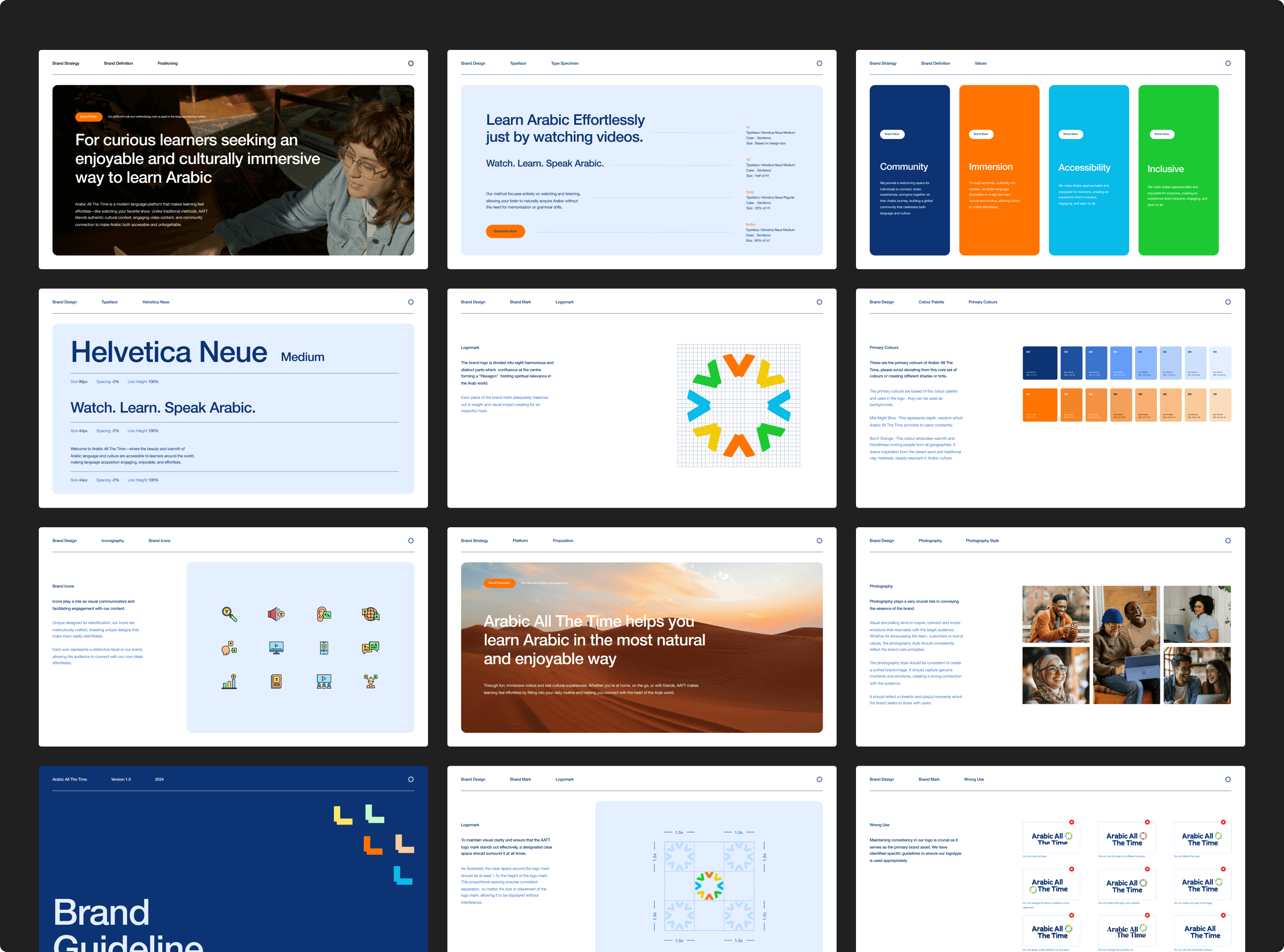Screen dimensions: 1284x952
Task: Open the Type Specimen header label
Action: pos(565,63)
